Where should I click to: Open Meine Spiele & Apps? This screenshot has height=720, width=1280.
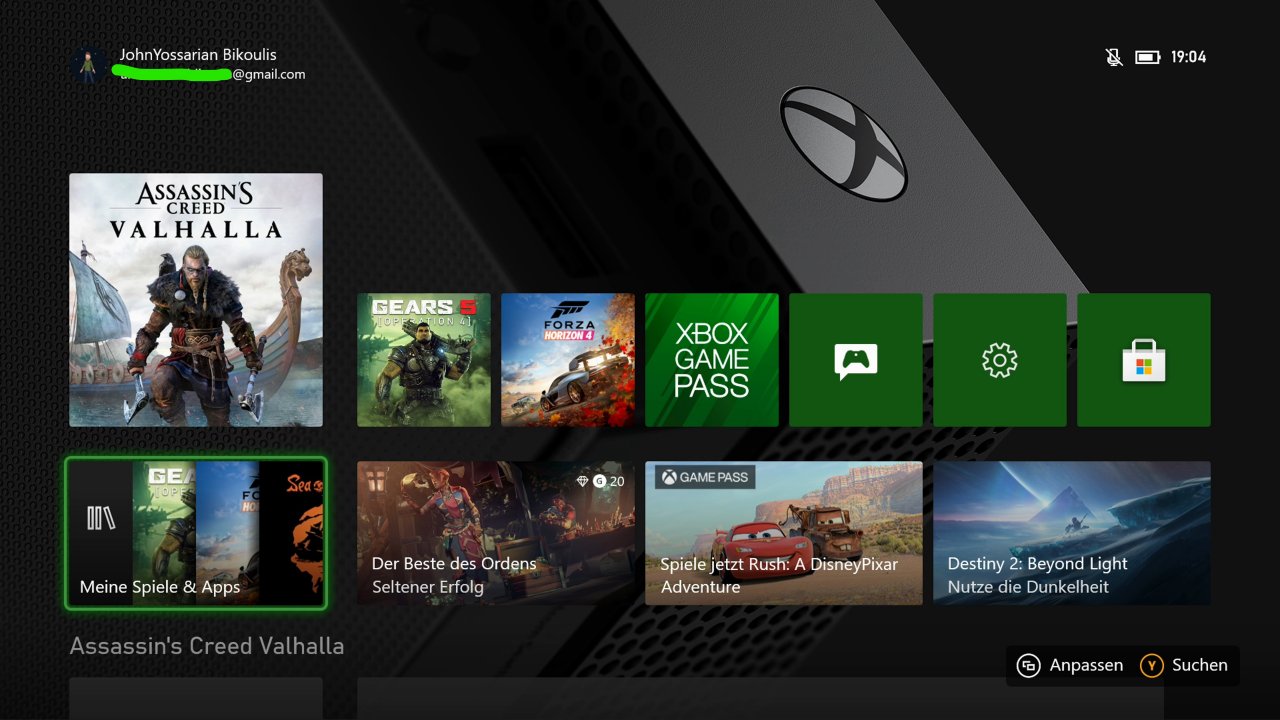(x=196, y=533)
